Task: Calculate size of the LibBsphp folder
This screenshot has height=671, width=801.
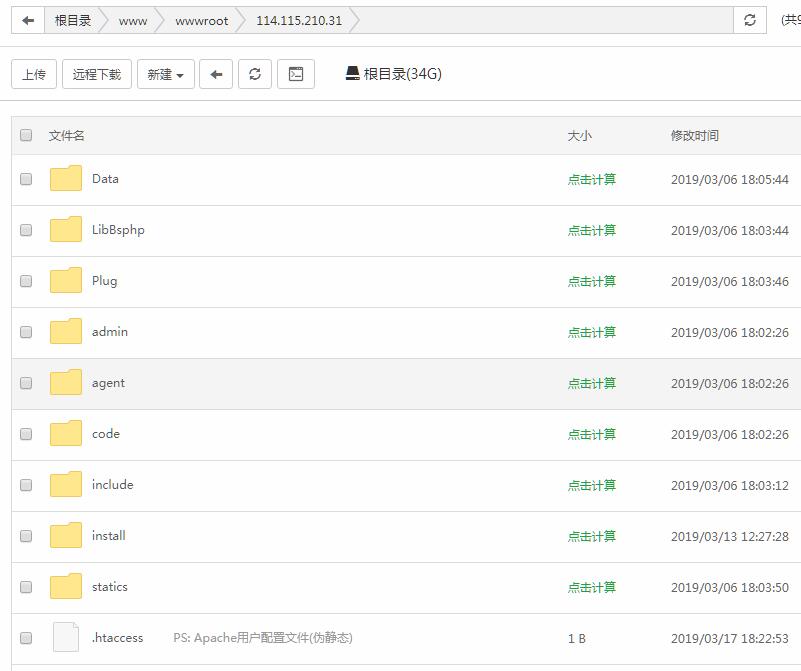Action: (592, 230)
